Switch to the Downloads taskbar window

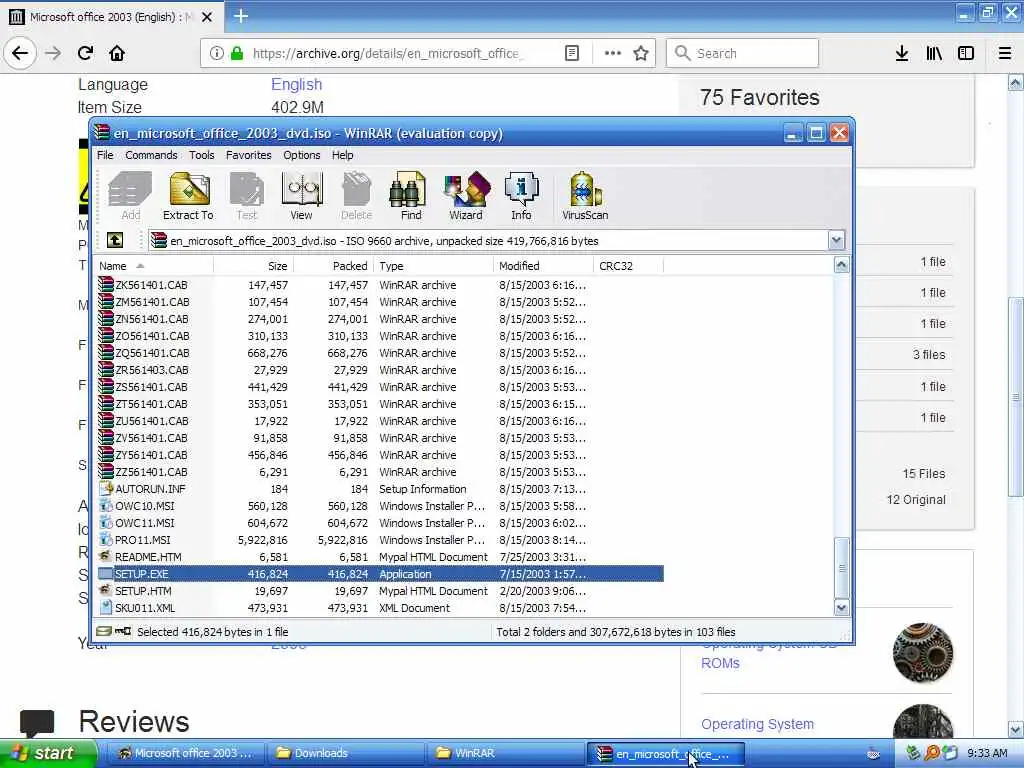345,753
